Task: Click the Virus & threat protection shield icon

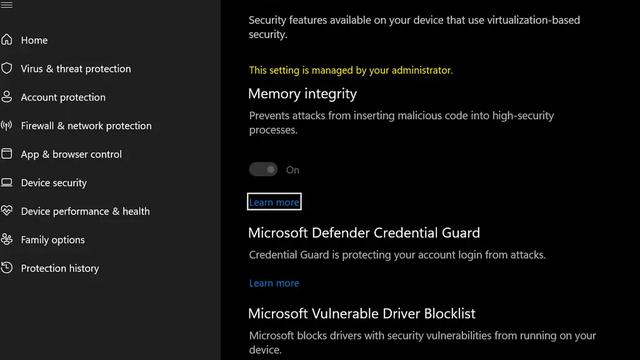Action: (x=7, y=68)
